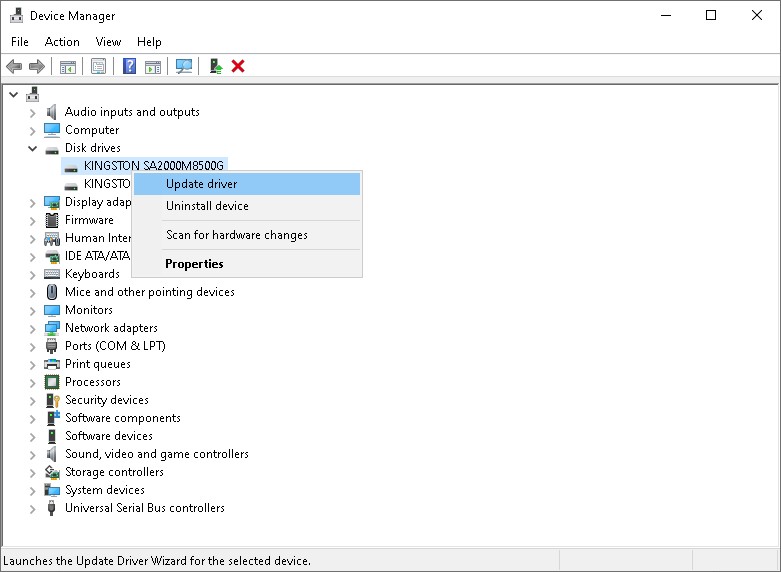Select the Display adapters category label
This screenshot has width=781, height=572.
pos(98,202)
